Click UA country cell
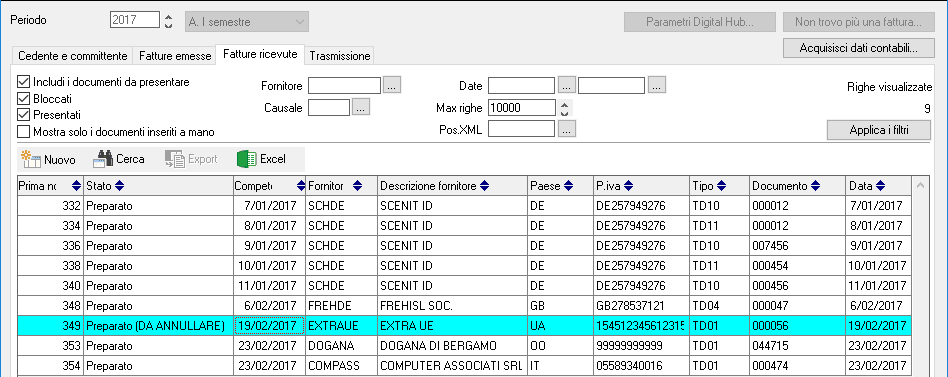This screenshot has height=377, width=948. click(x=560, y=325)
